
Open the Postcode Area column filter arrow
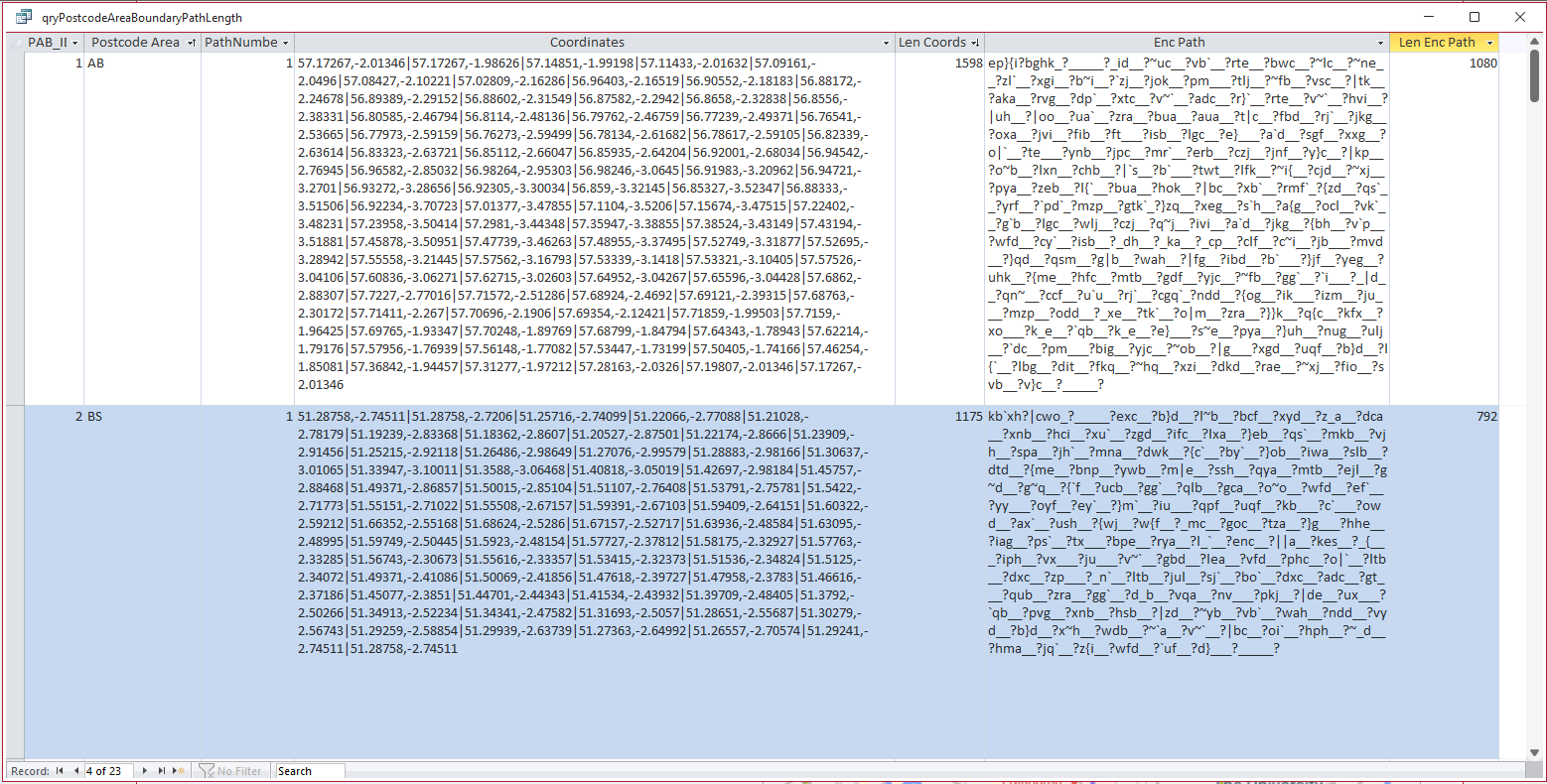pyautogui.click(x=192, y=43)
